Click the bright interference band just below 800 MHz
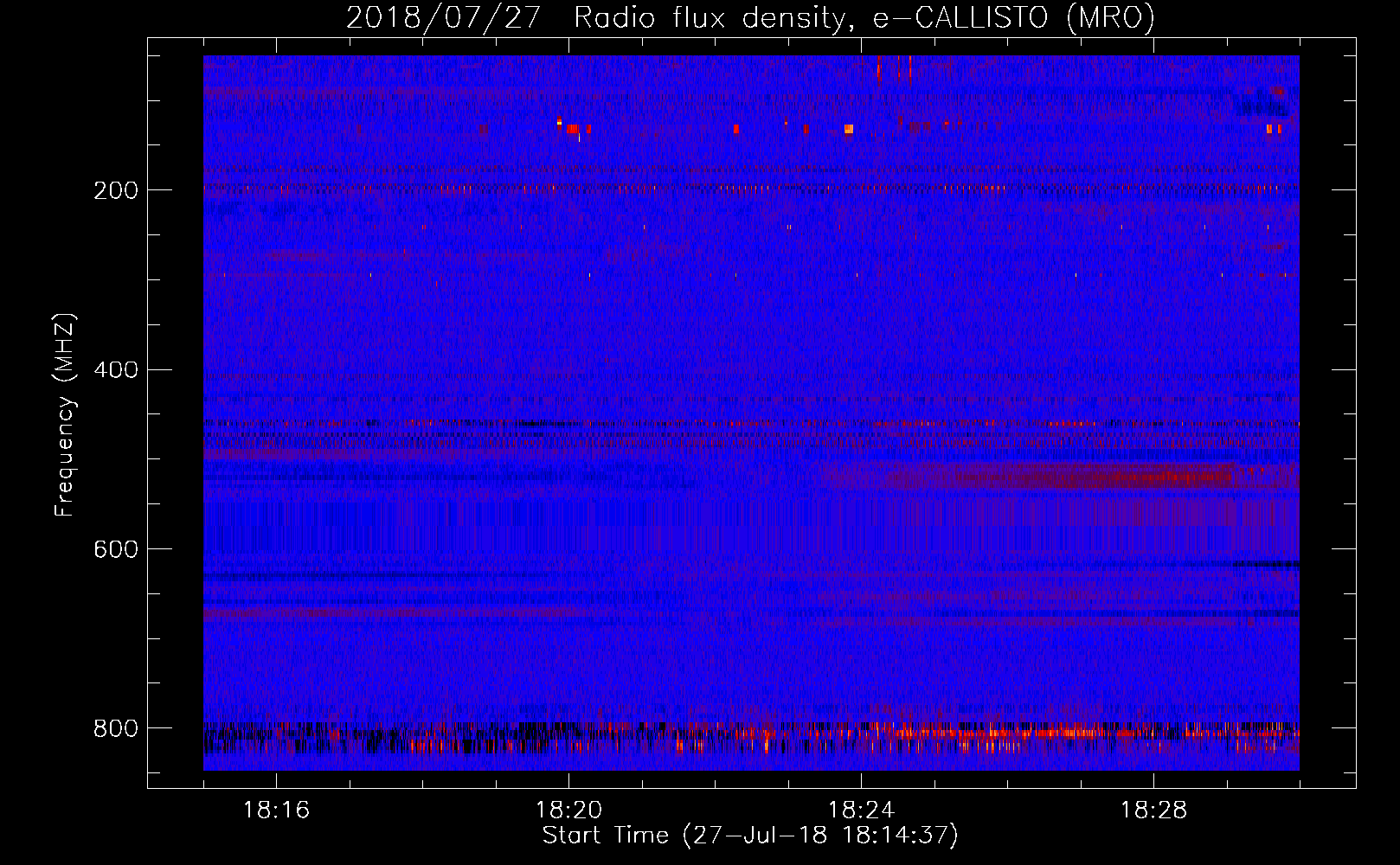The width and height of the screenshot is (1400, 865). pyautogui.click(x=751, y=738)
